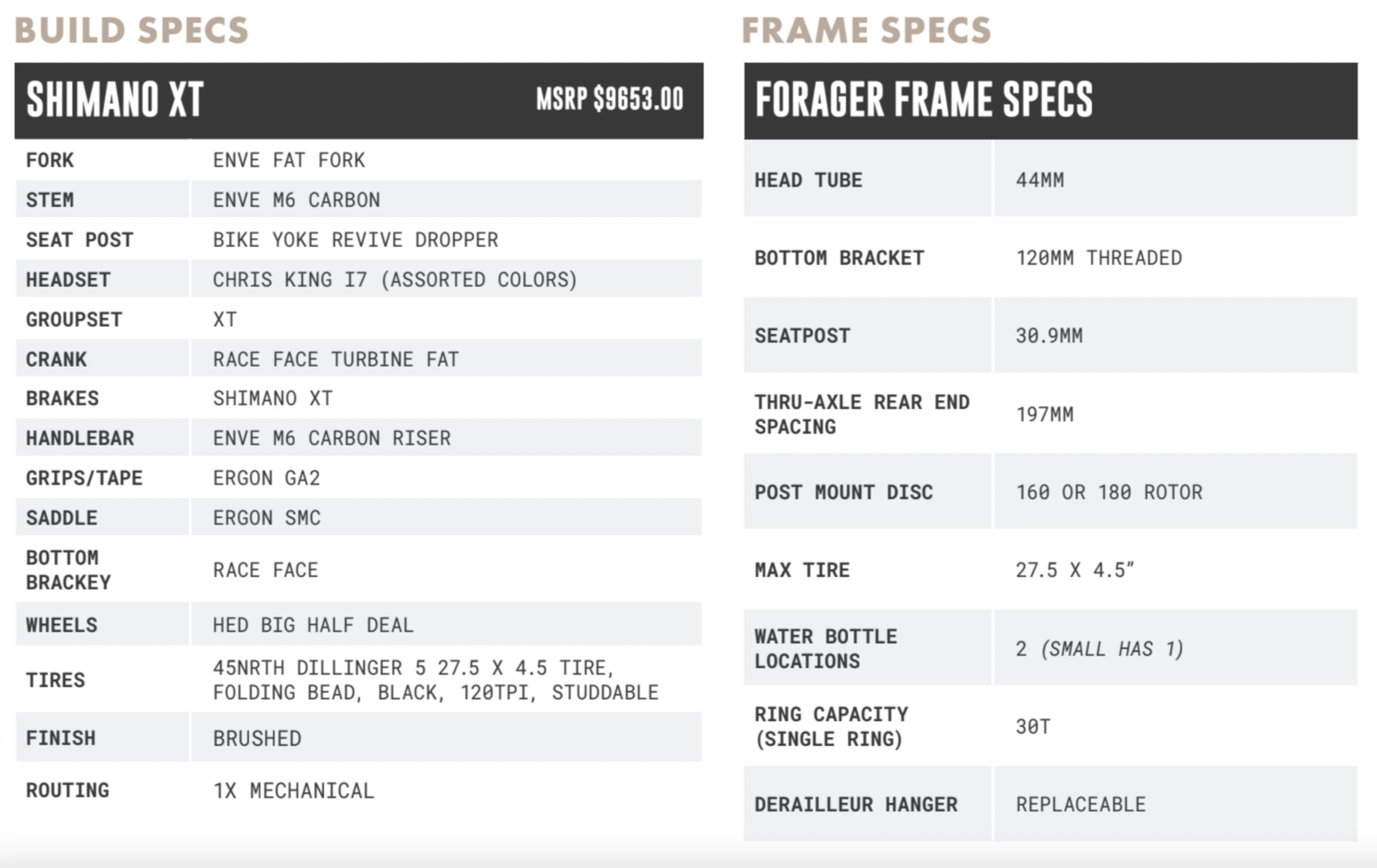The width and height of the screenshot is (1377, 868).
Task: Click the ENVE FAT FORK value
Action: [x=289, y=160]
